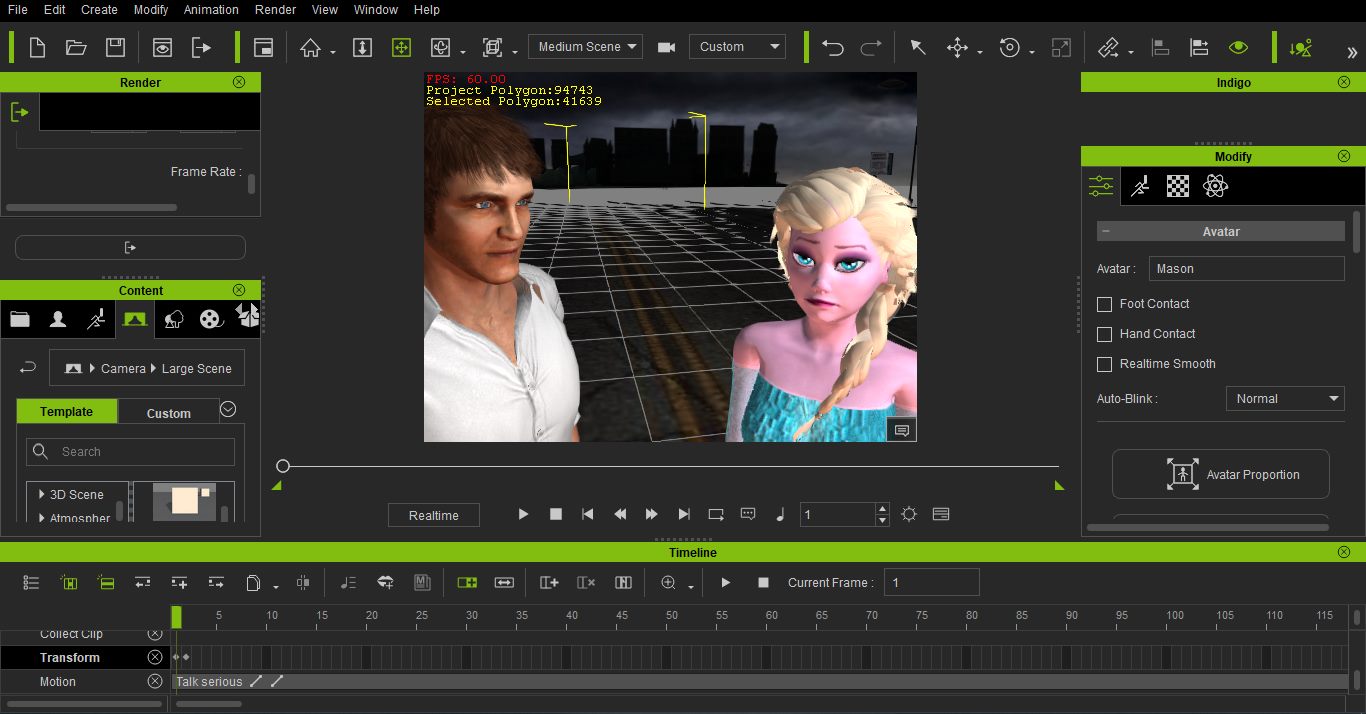Switch to the Custom template tab

tap(167, 412)
